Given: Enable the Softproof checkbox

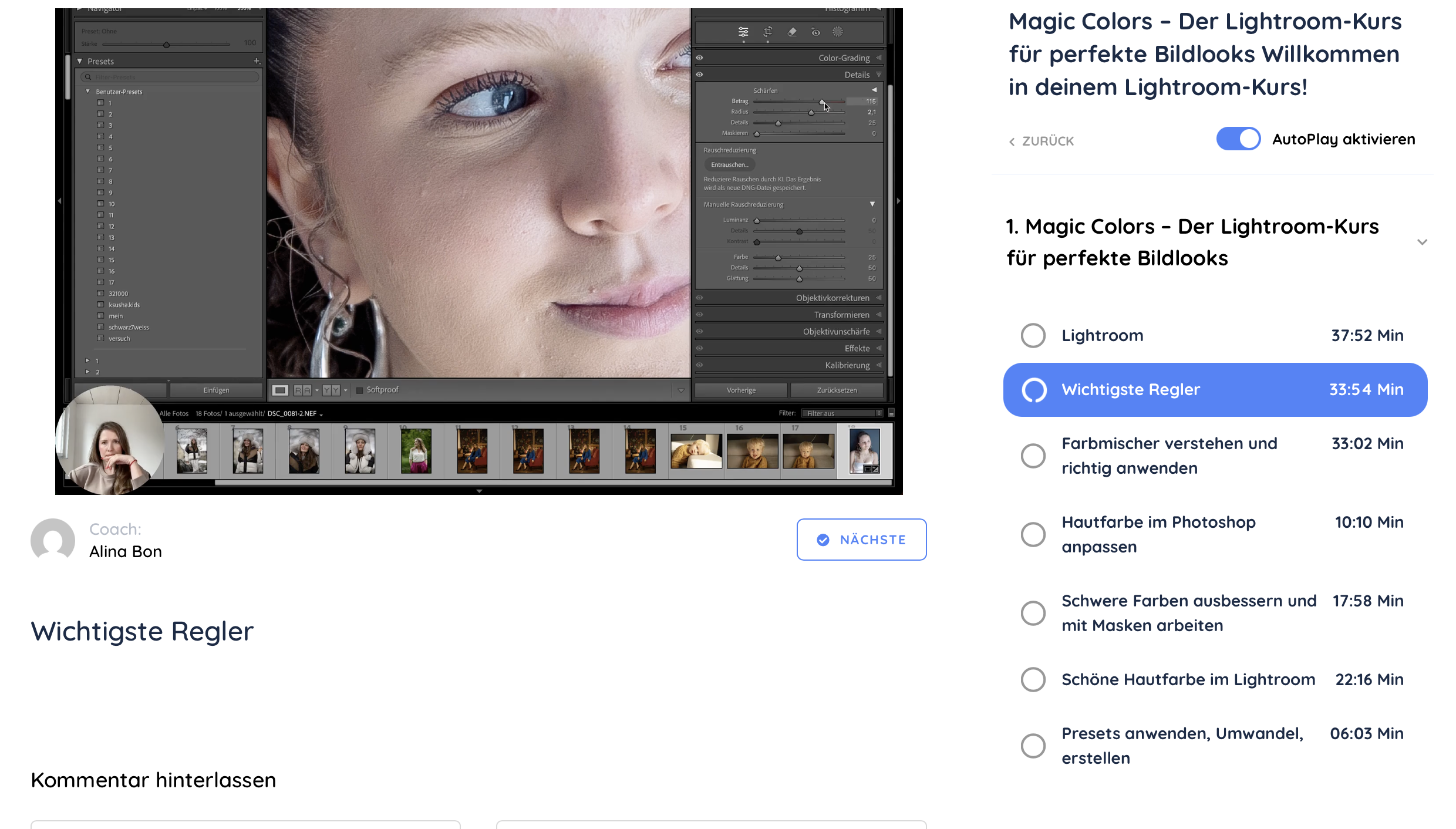Looking at the screenshot, I should click(360, 390).
